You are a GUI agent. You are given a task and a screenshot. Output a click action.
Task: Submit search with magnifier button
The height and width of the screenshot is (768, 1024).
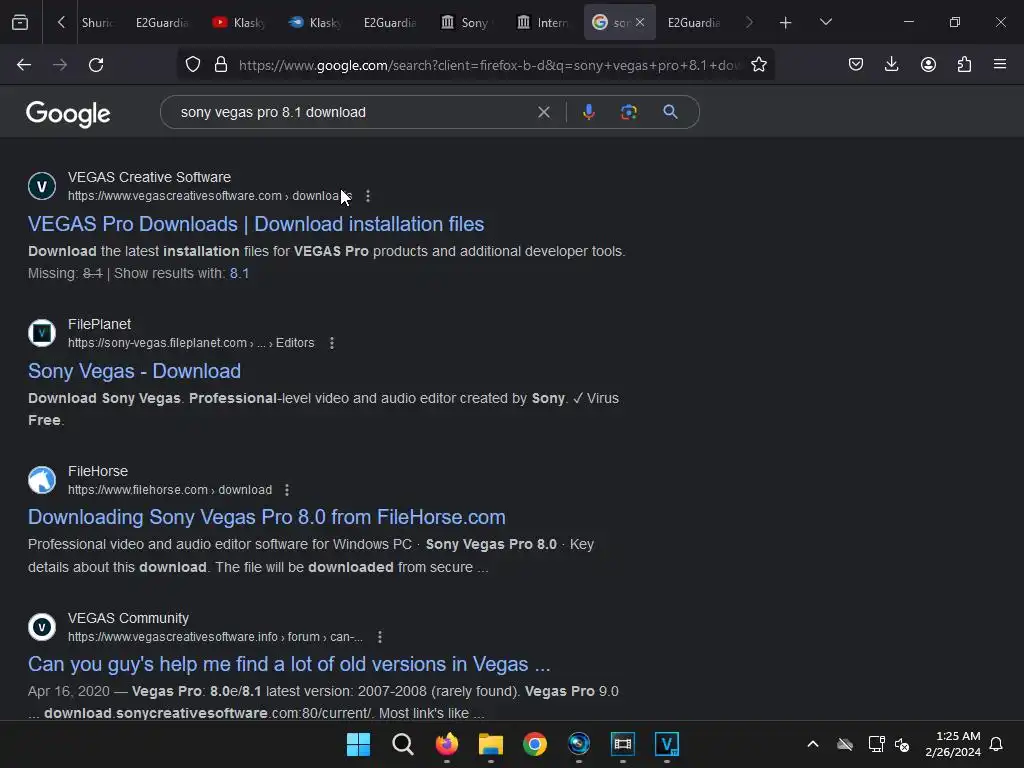670,112
